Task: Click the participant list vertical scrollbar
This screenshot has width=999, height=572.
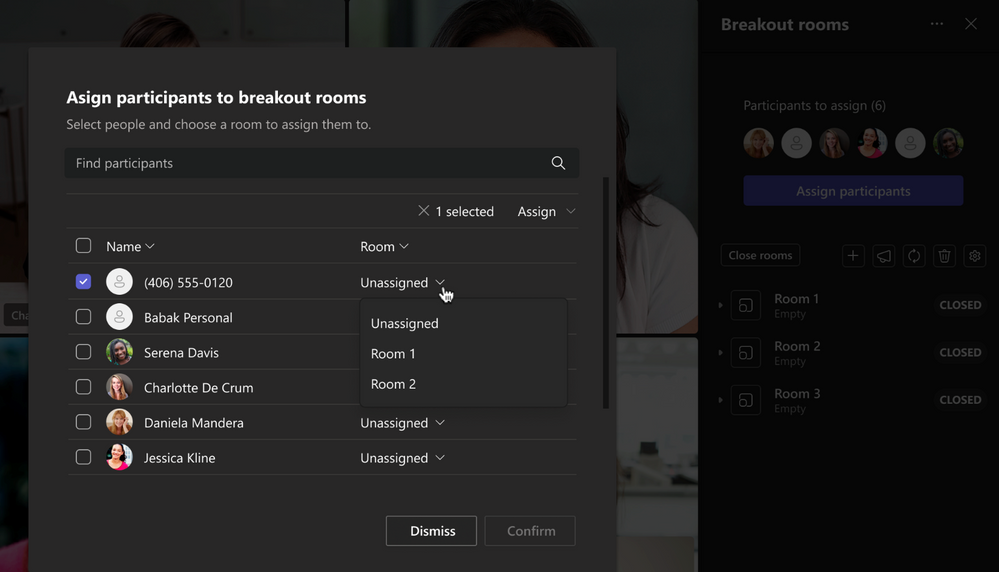Action: point(605,293)
